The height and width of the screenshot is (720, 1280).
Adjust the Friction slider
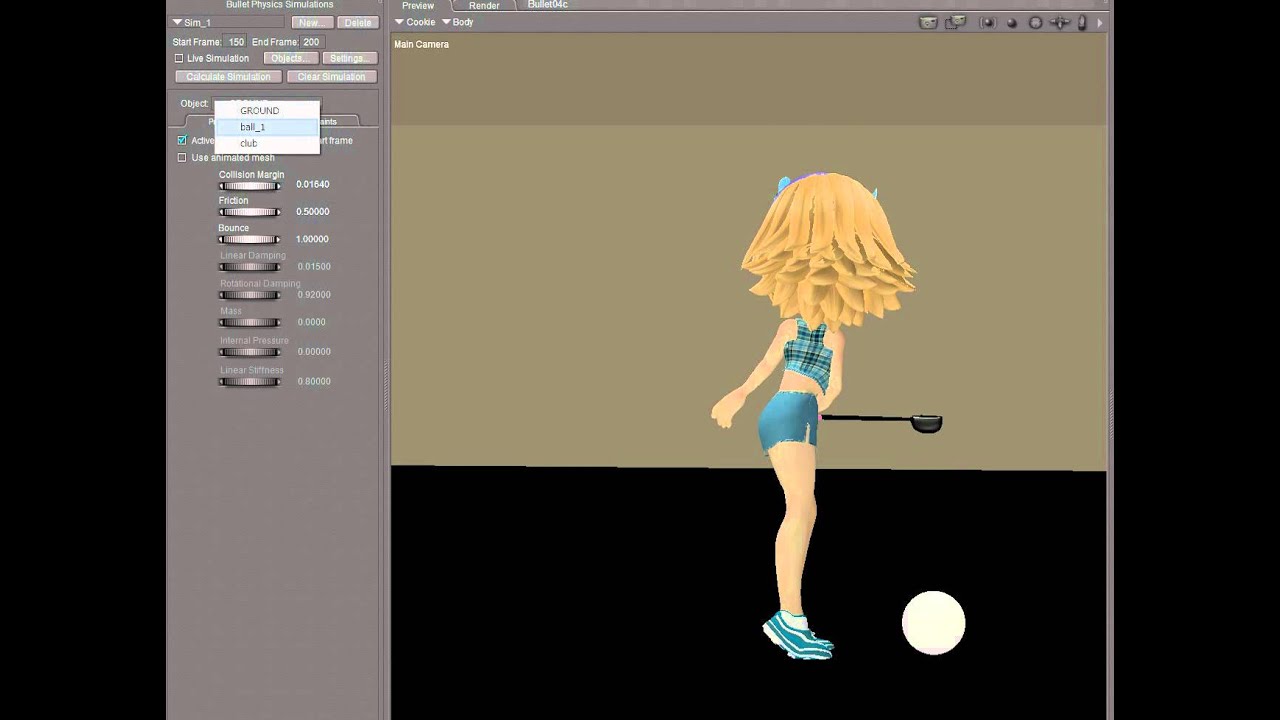[249, 212]
